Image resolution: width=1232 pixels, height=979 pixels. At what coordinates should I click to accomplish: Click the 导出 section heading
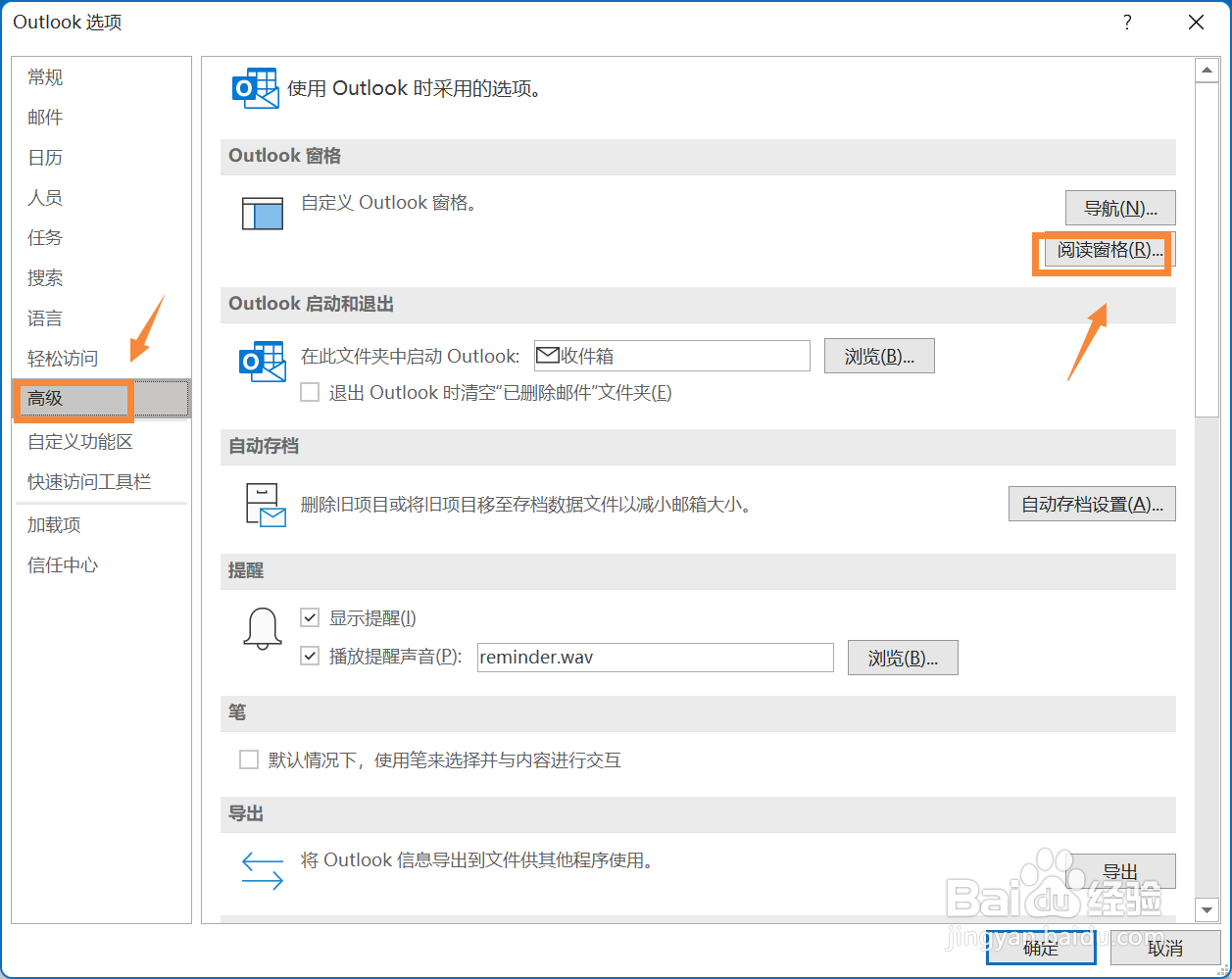point(246,814)
